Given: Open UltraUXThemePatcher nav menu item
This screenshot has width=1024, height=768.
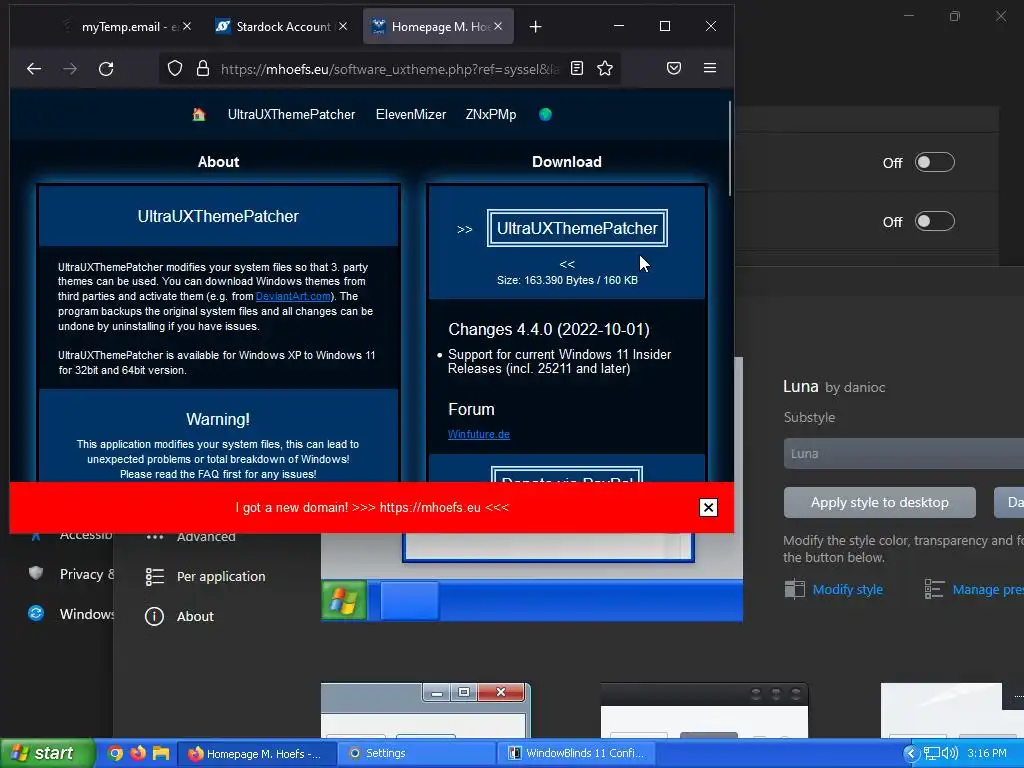Looking at the screenshot, I should [291, 115].
